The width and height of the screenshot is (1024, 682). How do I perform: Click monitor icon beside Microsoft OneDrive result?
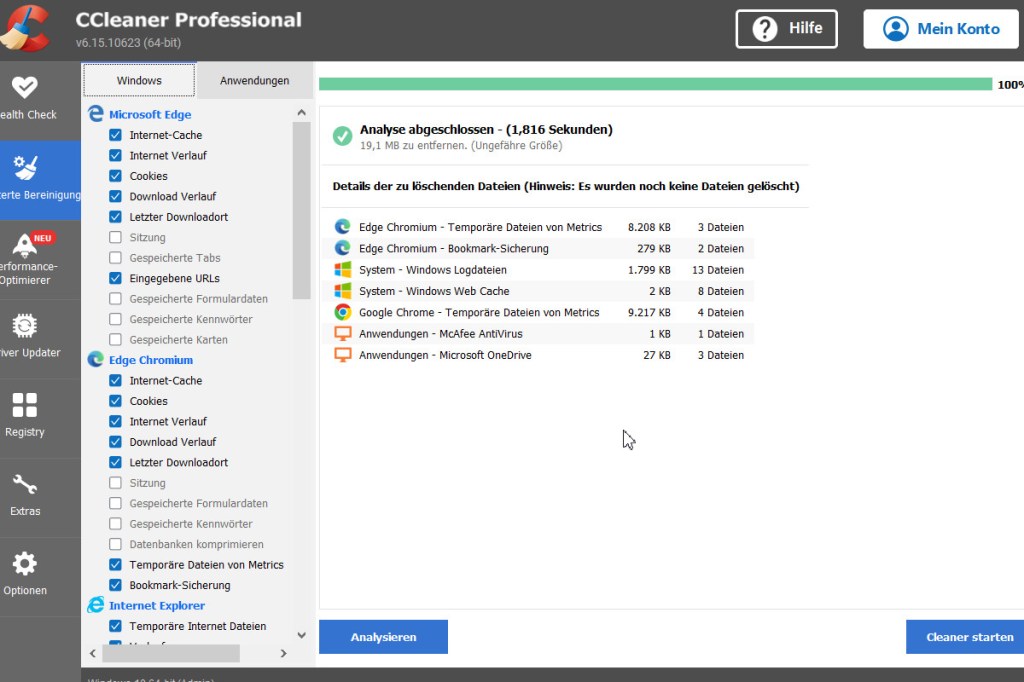point(342,355)
